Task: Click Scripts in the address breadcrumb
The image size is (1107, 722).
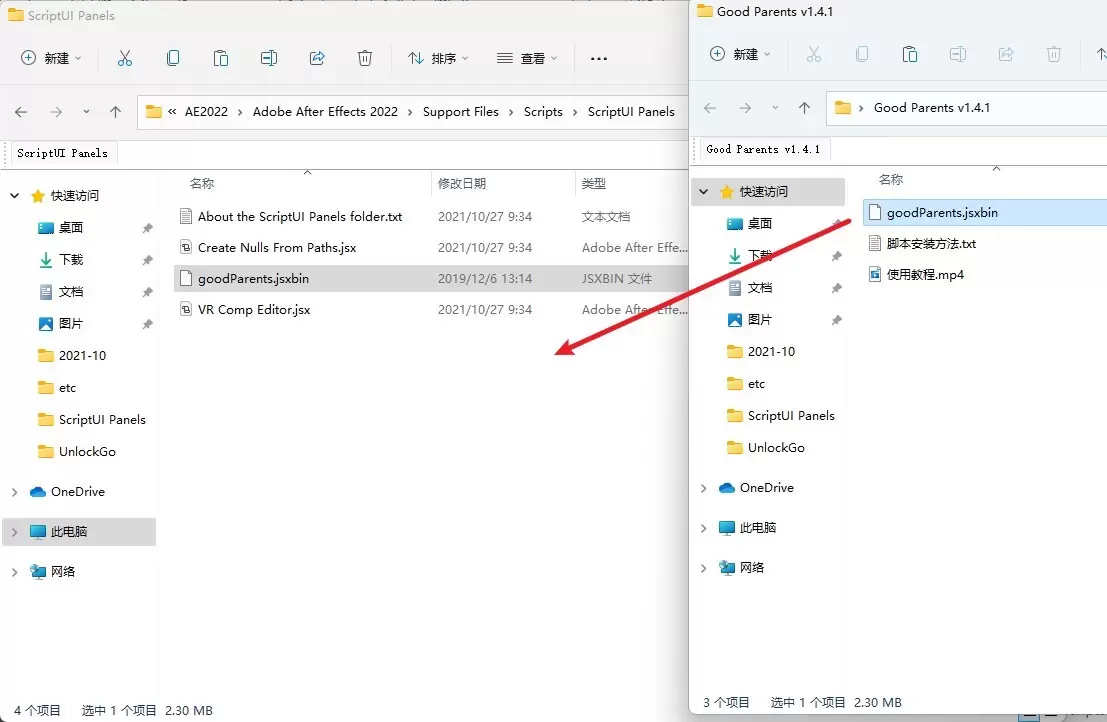Action: point(543,112)
